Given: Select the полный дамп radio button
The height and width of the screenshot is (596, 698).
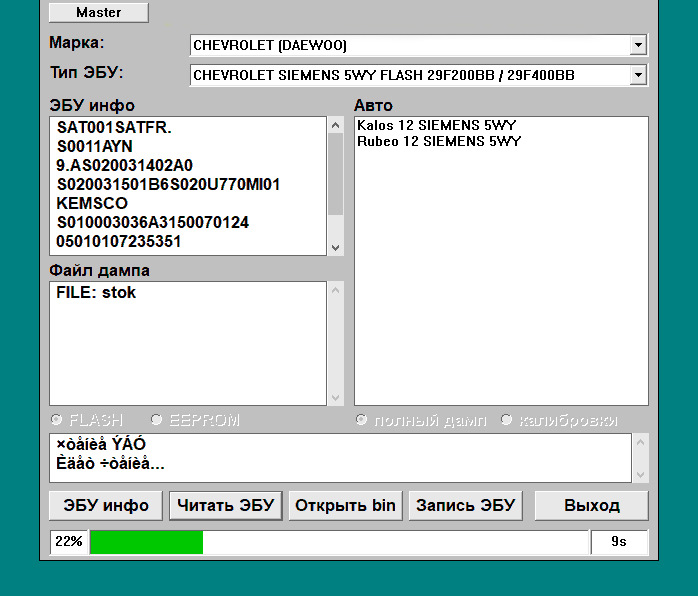Looking at the screenshot, I should pyautogui.click(x=361, y=419).
